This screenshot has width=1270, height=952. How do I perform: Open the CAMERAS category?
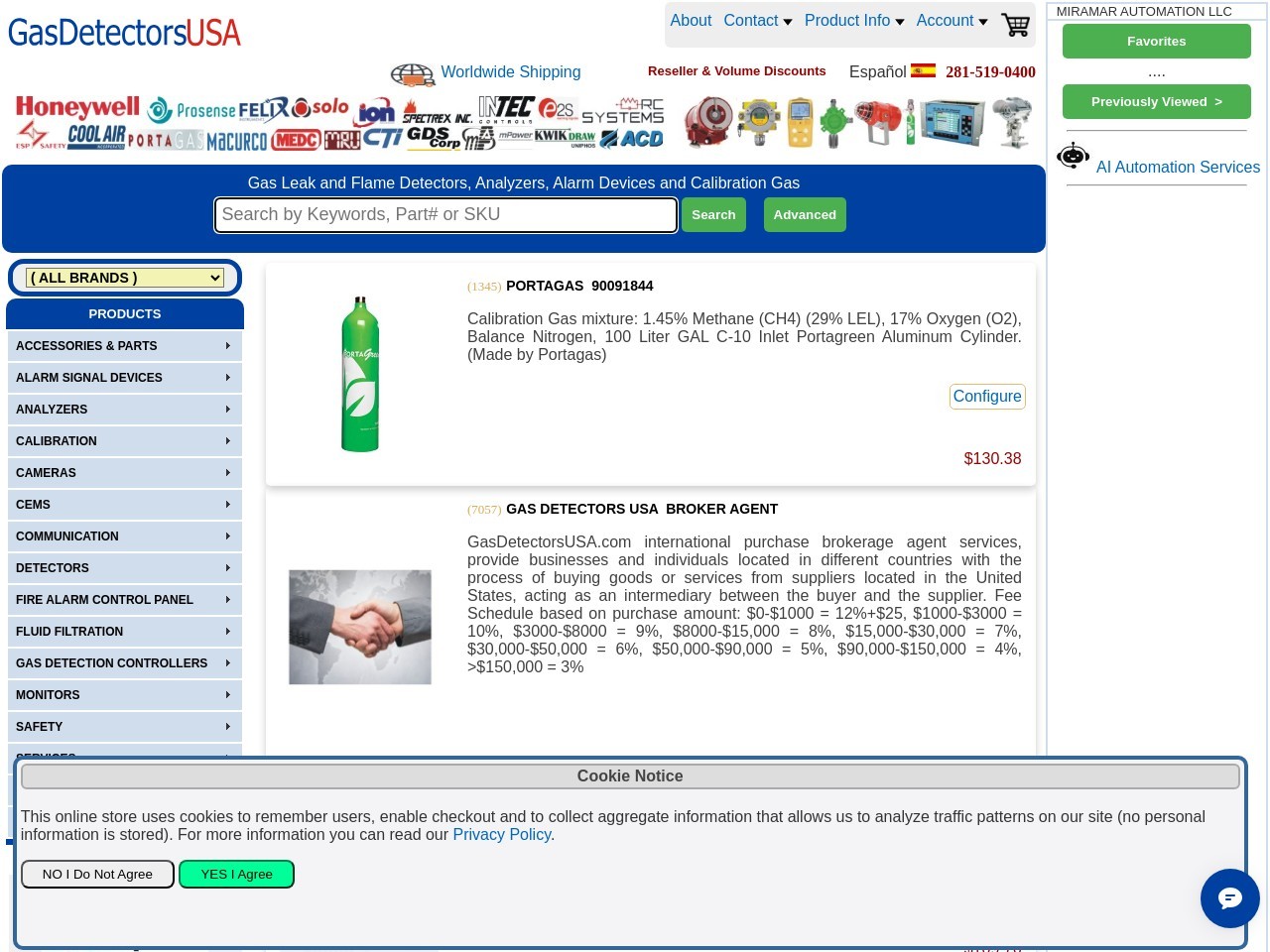click(125, 473)
